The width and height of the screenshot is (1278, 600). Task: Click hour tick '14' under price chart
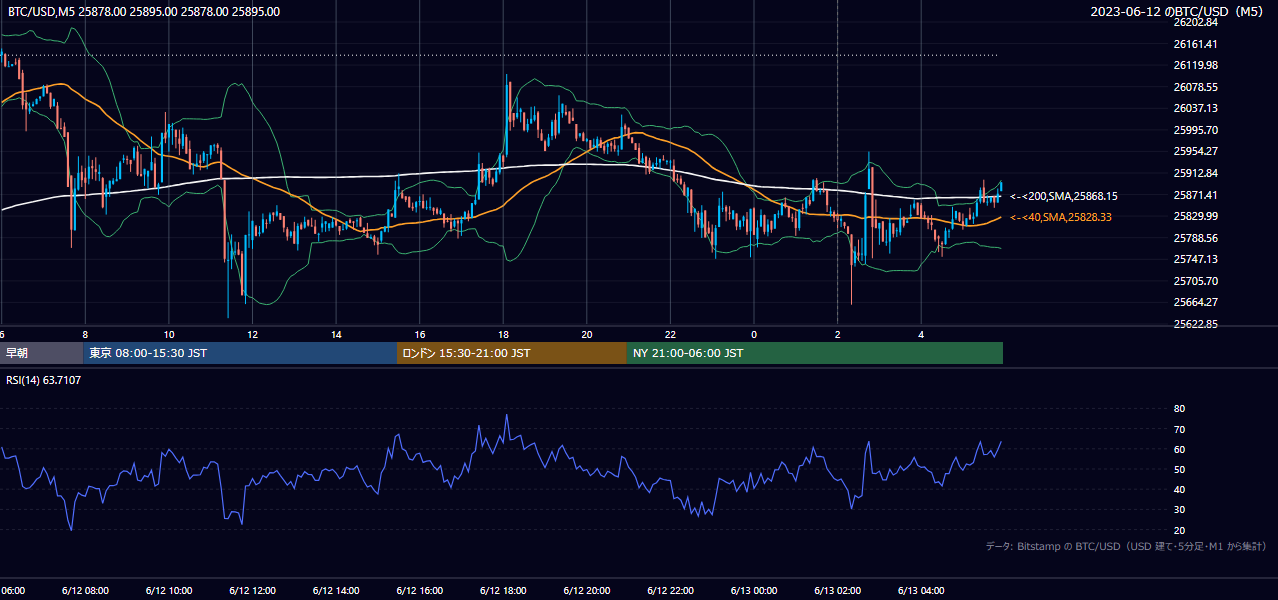click(x=336, y=334)
